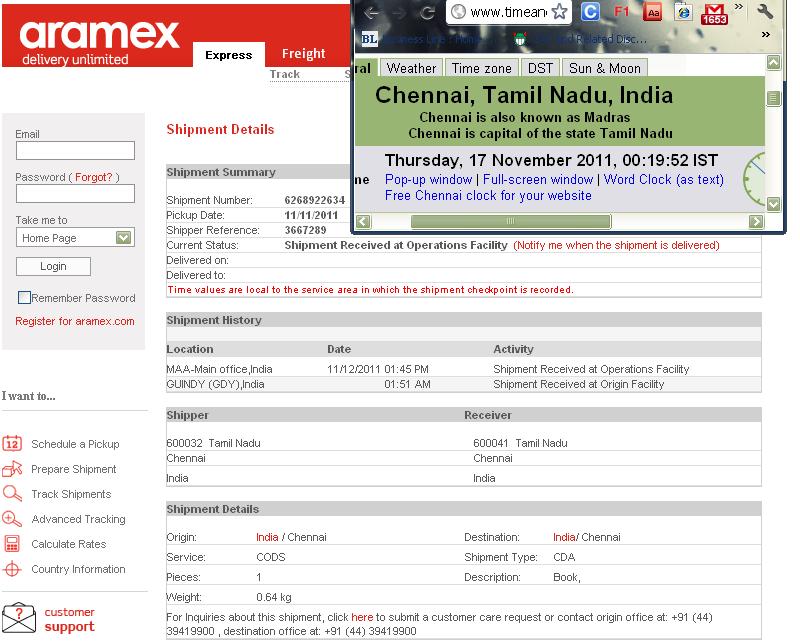Select the Time zone tab
The height and width of the screenshot is (642, 800).
click(481, 68)
